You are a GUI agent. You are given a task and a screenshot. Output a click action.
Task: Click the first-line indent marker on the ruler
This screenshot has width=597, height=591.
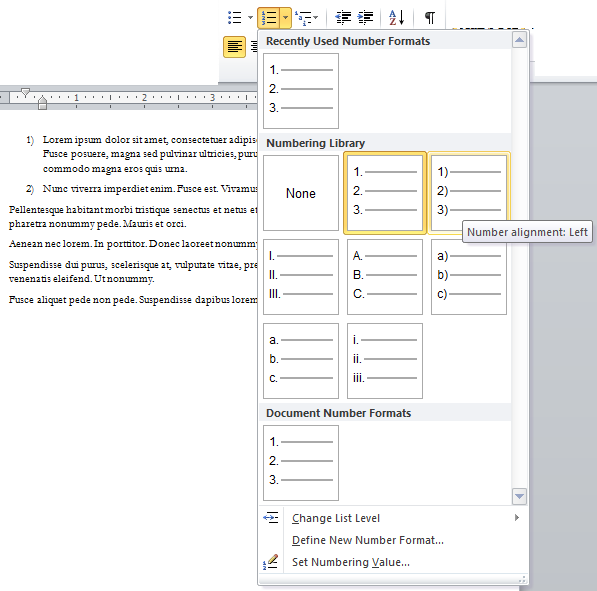tap(26, 92)
